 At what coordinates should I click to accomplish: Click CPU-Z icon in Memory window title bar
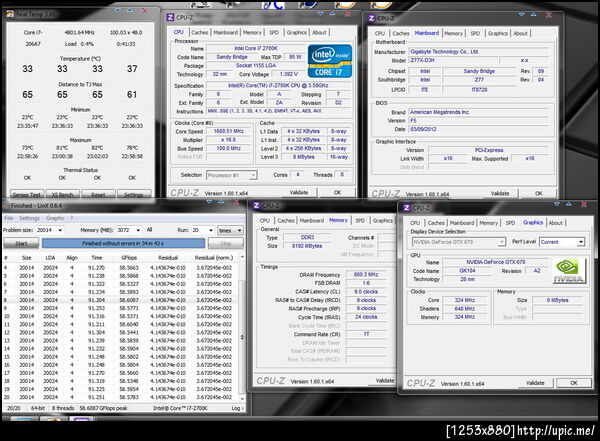coord(257,206)
